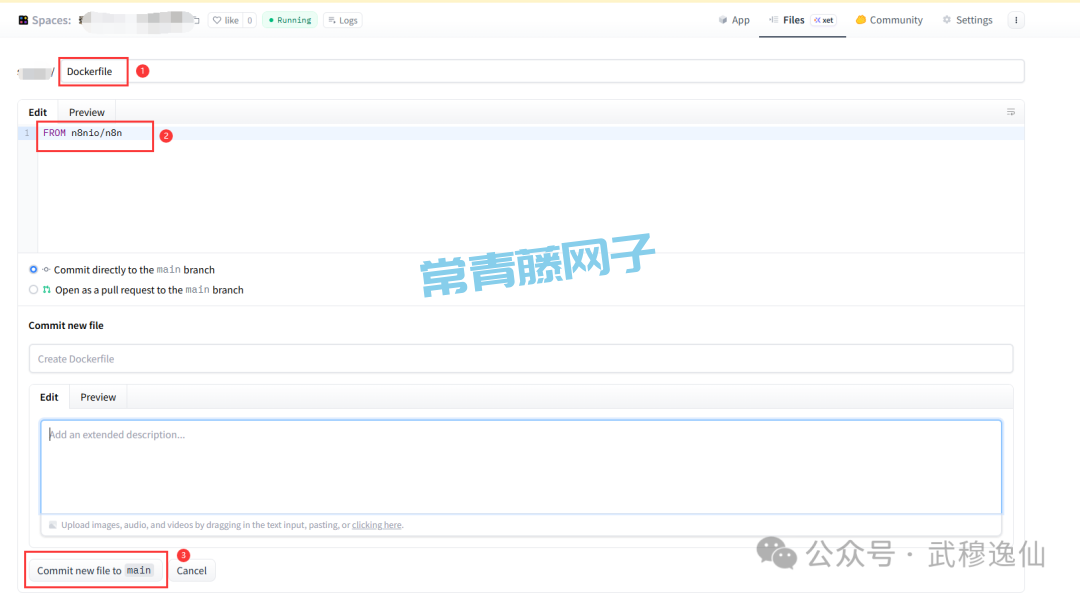The height and width of the screenshot is (597, 1080).
Task: Select Commit directly to the main branch
Action: [x=33, y=270]
